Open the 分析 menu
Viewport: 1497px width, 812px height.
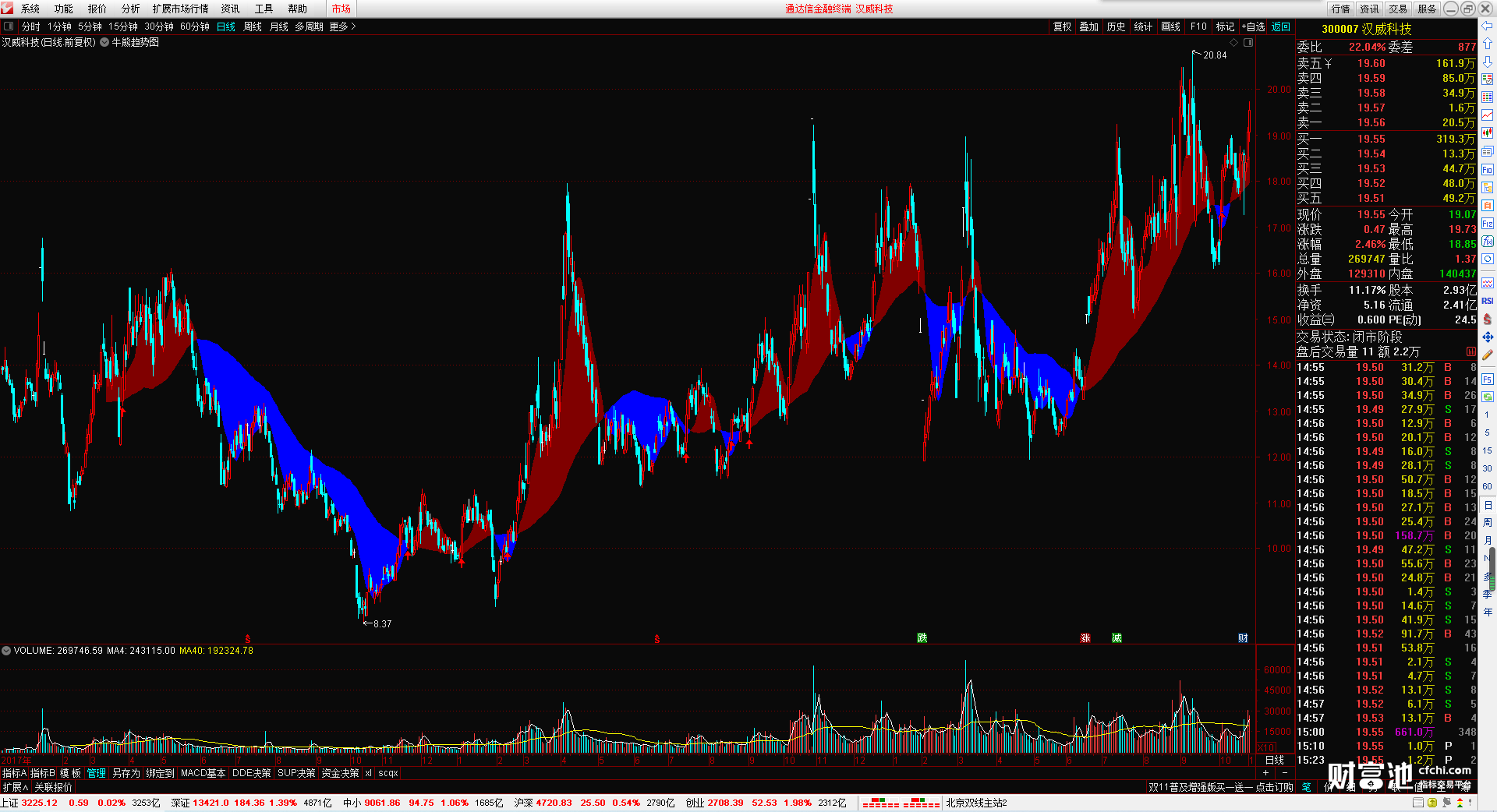(131, 9)
